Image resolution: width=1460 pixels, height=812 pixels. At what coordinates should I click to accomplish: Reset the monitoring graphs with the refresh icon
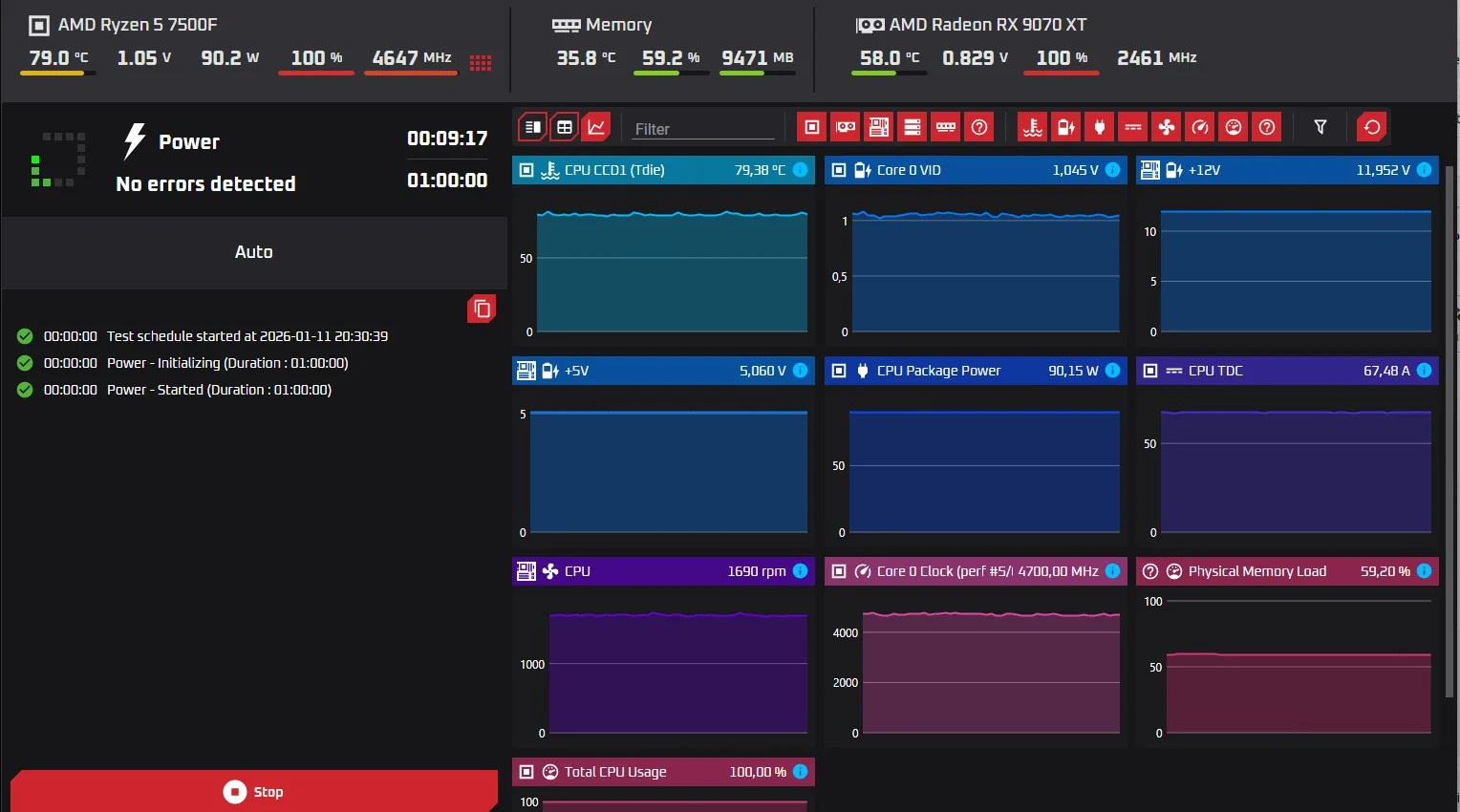pos(1372,127)
